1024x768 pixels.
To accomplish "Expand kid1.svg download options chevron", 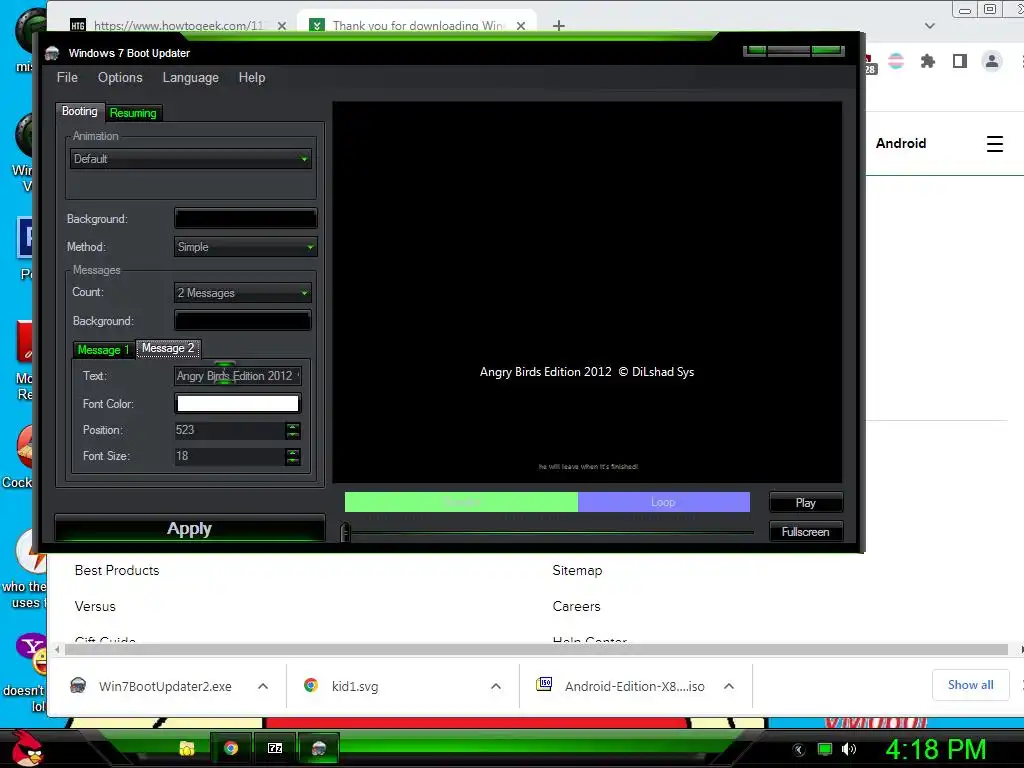I will point(496,686).
